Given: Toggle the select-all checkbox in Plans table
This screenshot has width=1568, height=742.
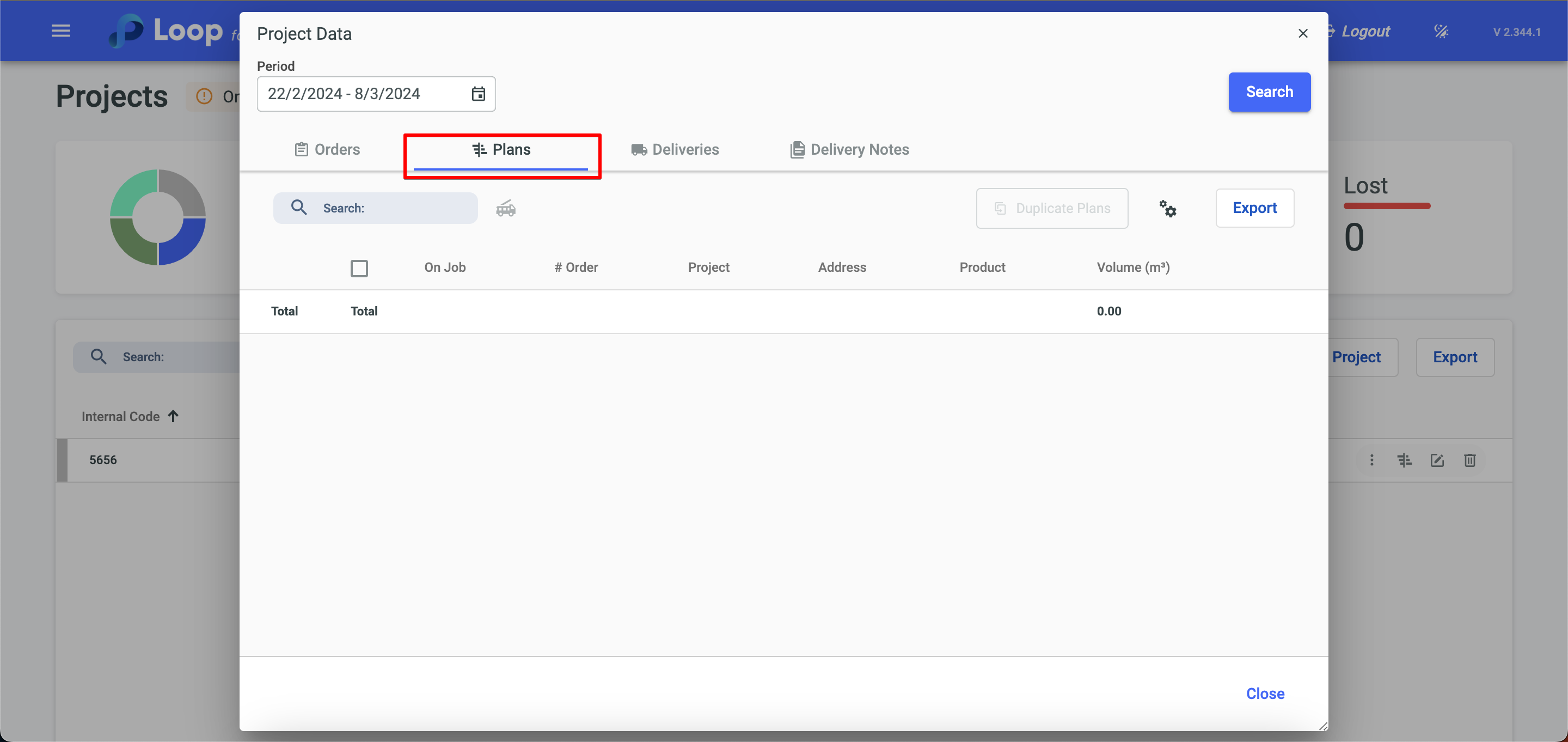Looking at the screenshot, I should [x=359, y=268].
